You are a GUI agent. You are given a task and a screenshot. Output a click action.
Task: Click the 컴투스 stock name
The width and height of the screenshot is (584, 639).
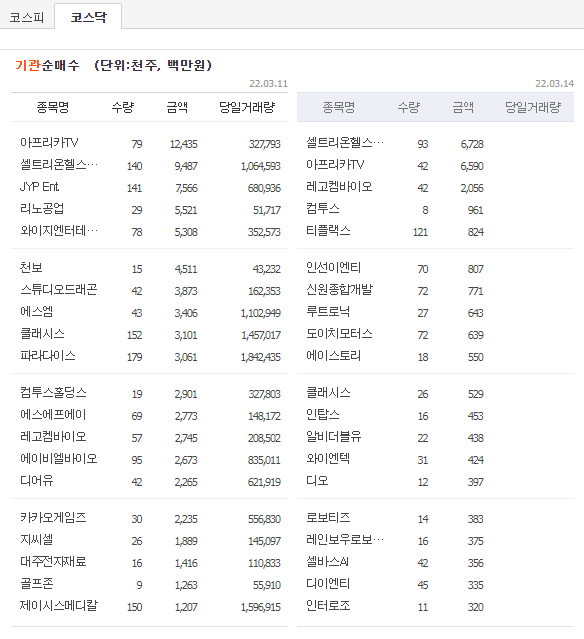pos(323,209)
